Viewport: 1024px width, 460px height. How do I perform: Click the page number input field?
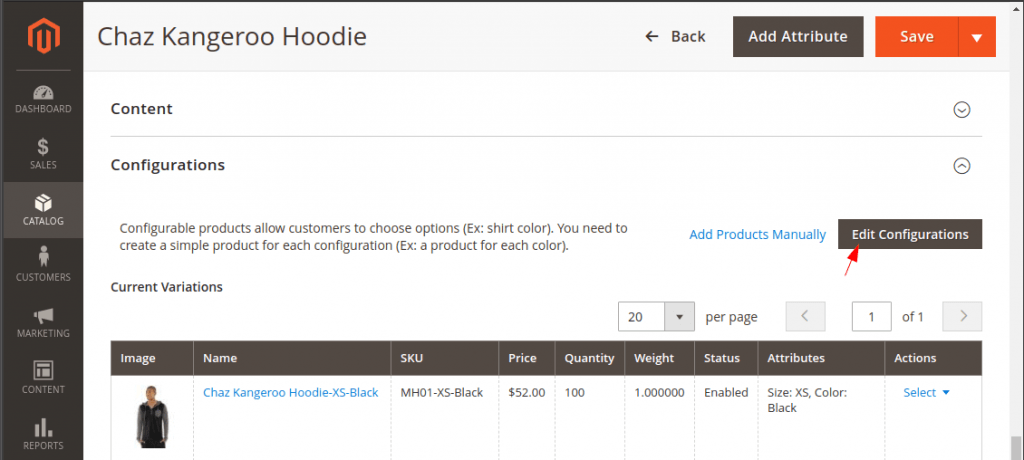[x=871, y=317]
